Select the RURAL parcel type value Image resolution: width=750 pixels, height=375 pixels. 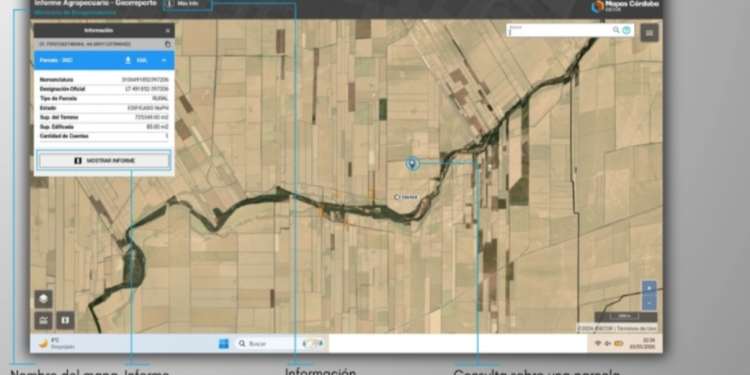[160, 99]
